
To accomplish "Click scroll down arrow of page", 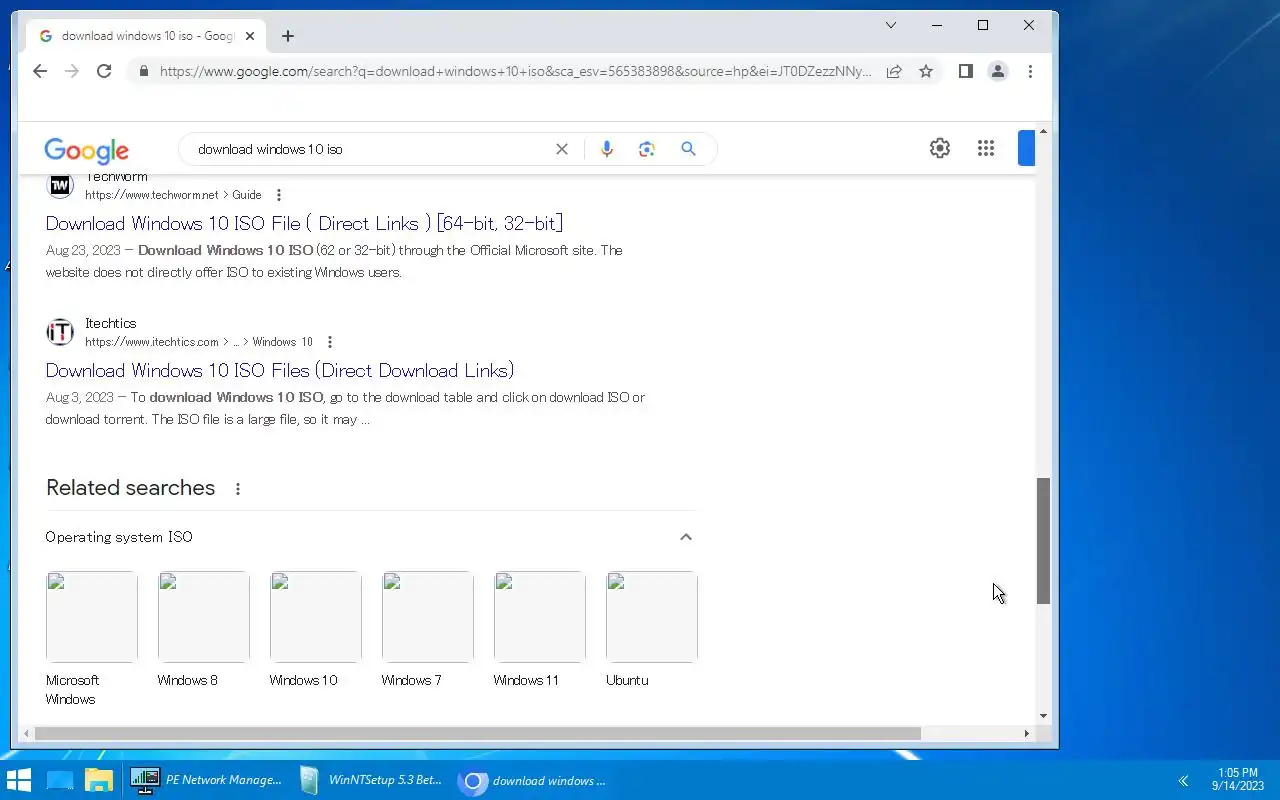I will tap(1043, 716).
